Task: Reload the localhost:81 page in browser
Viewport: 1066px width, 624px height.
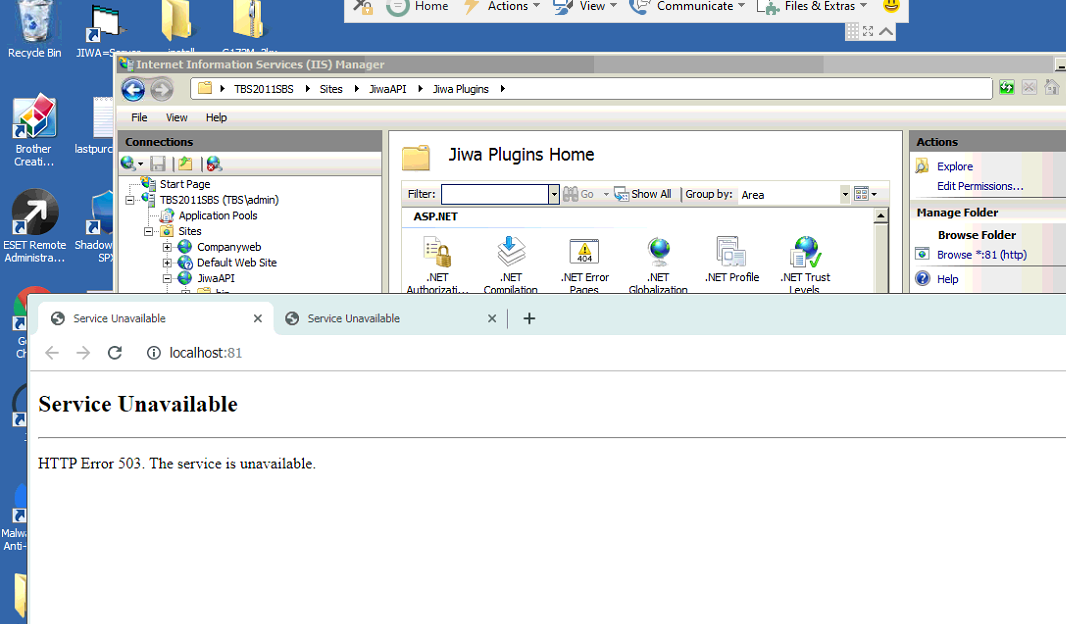Action: (x=115, y=353)
